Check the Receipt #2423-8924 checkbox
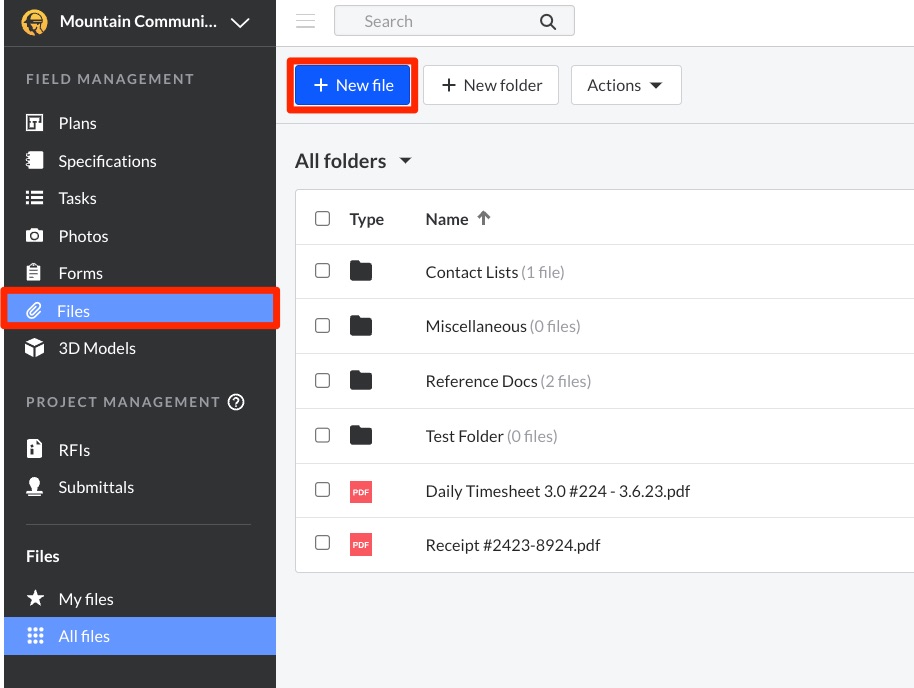The width and height of the screenshot is (914, 688). (x=322, y=542)
